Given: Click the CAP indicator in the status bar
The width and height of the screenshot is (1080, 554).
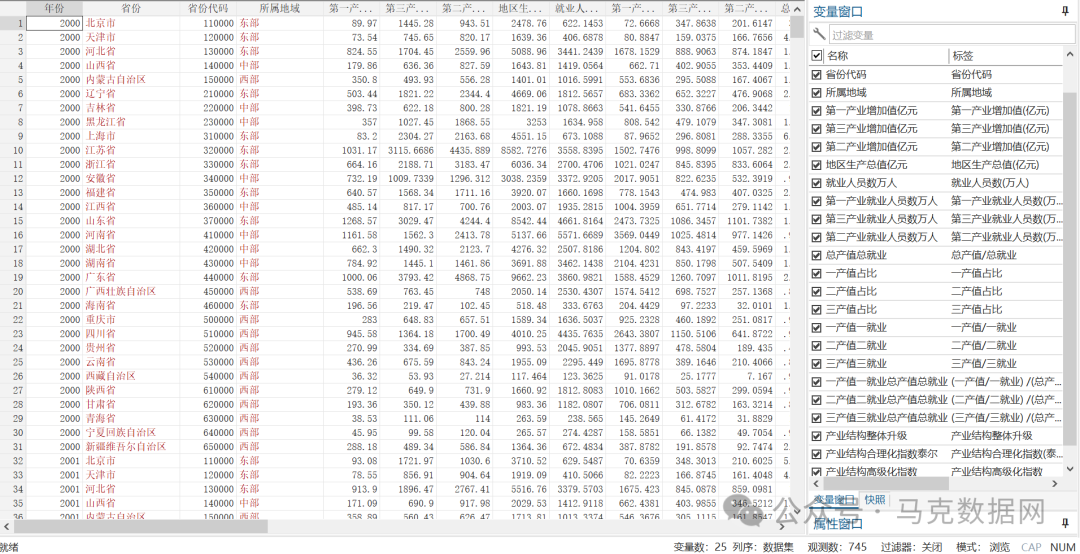Looking at the screenshot, I should pos(1031,546).
